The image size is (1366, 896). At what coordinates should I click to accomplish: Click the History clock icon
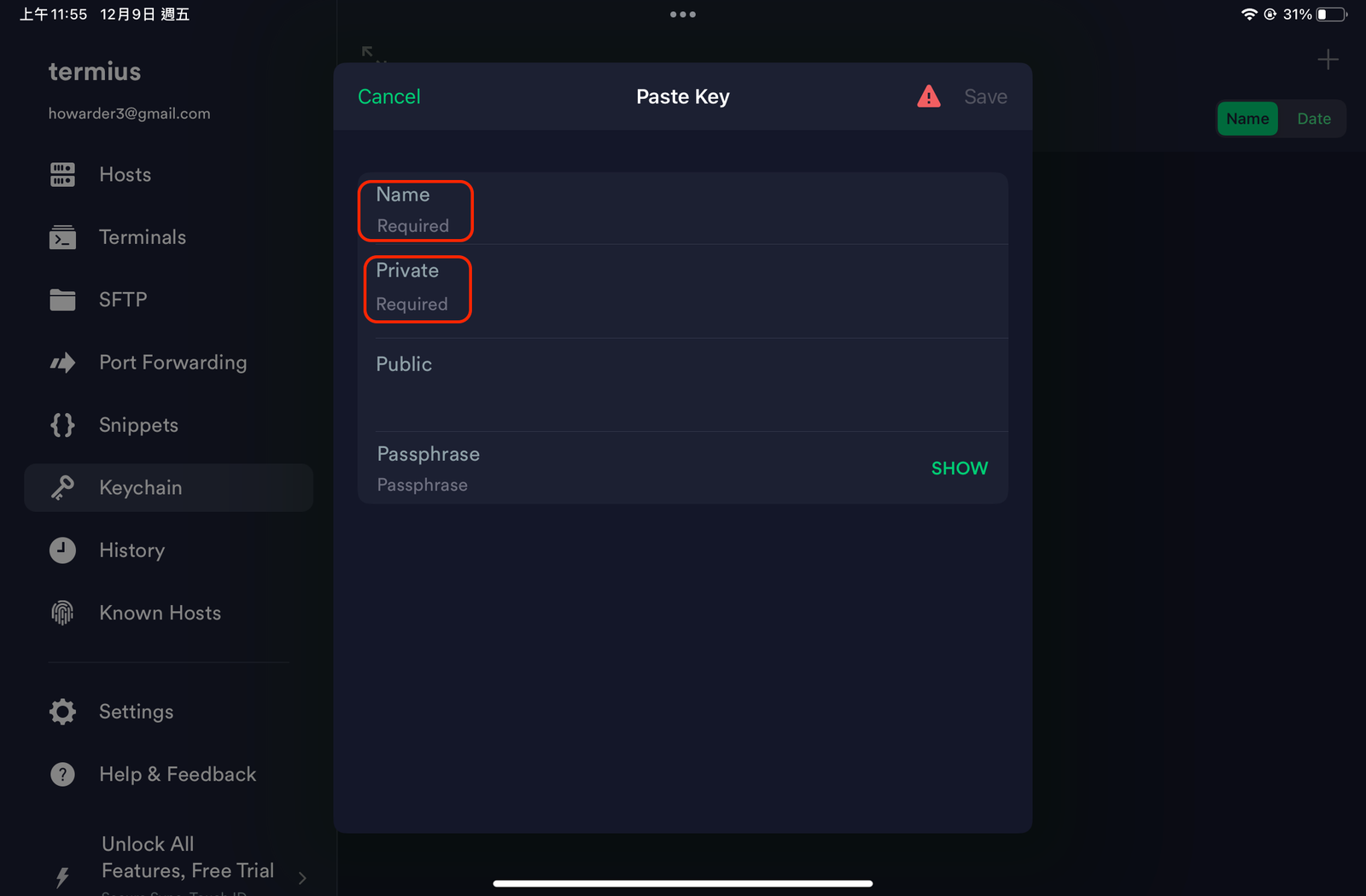(62, 550)
